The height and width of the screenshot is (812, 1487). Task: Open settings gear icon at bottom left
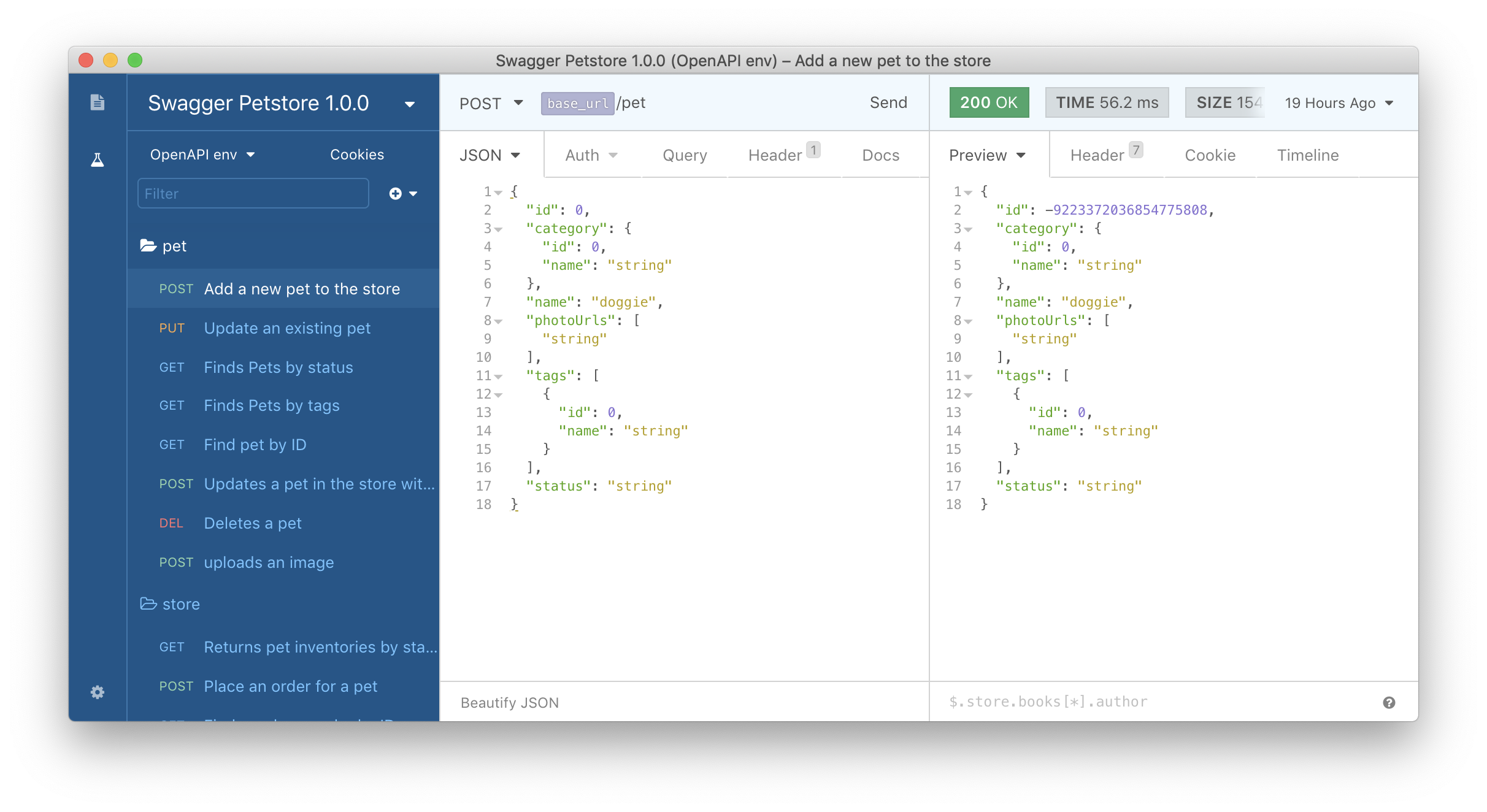tap(98, 692)
